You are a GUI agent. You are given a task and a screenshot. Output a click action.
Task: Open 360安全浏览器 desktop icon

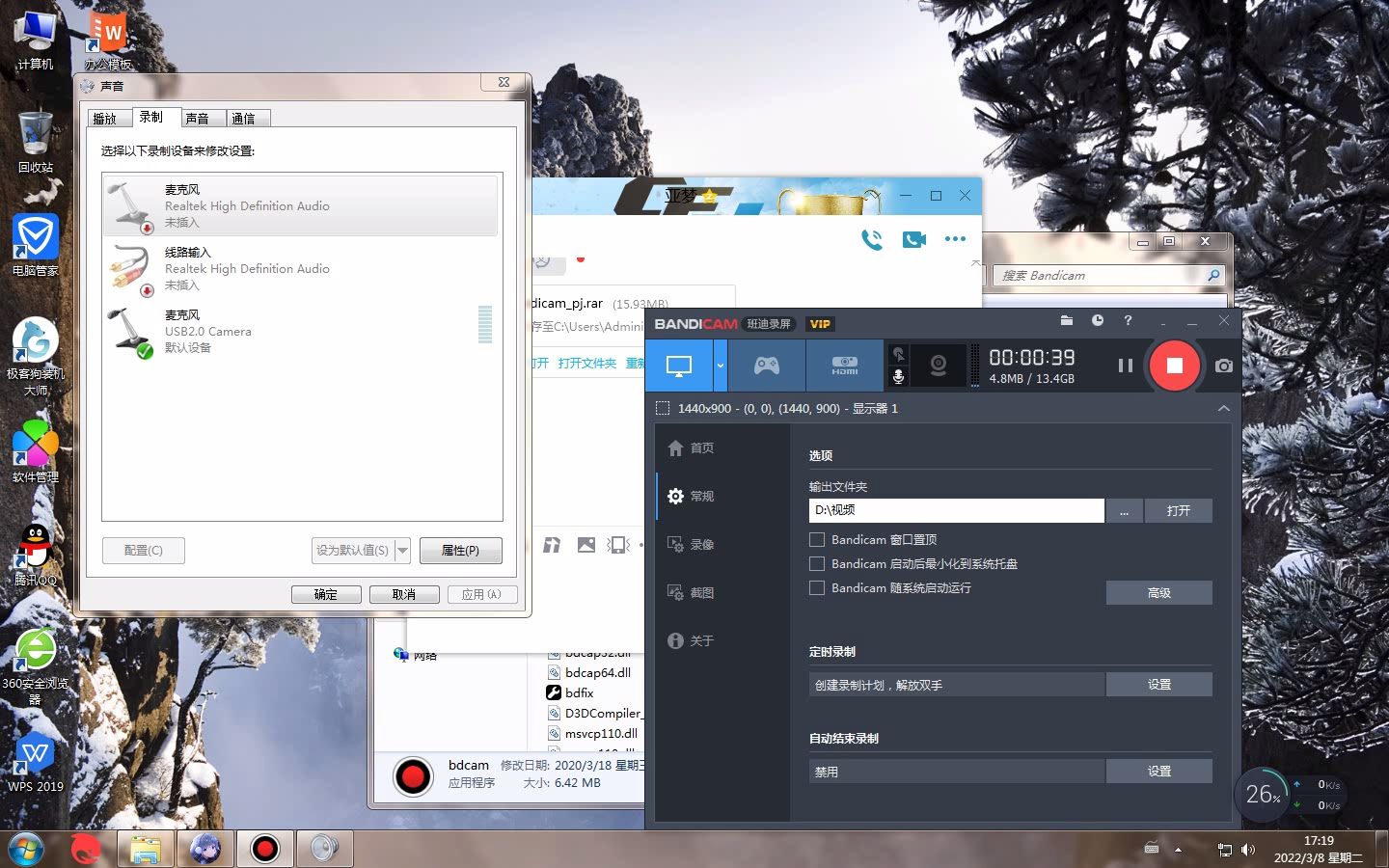[36, 665]
